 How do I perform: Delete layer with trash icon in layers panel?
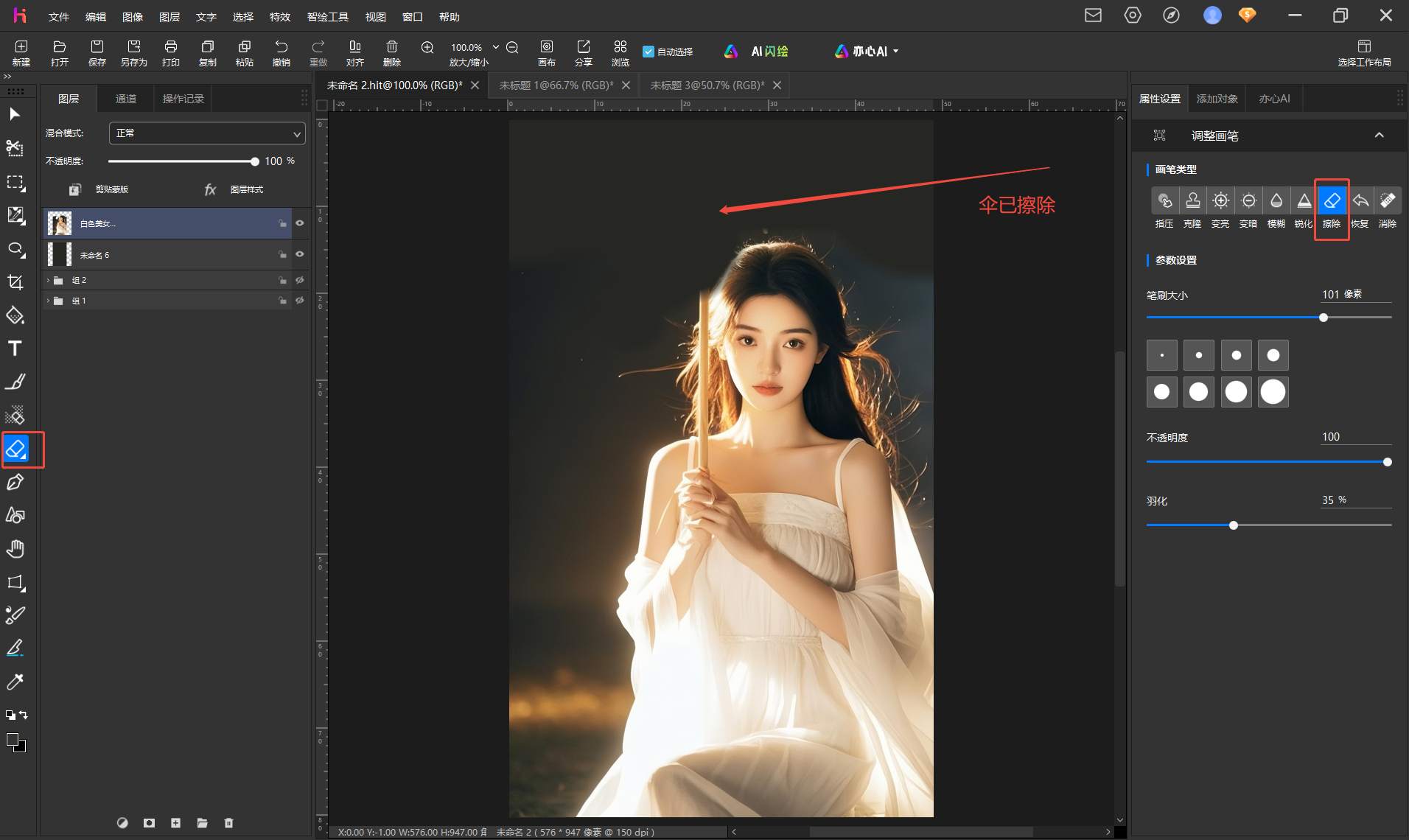[228, 822]
